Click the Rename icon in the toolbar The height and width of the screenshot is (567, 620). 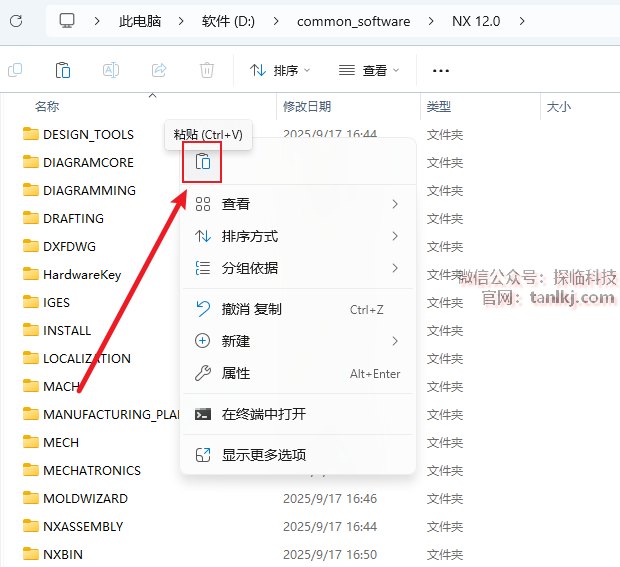pyautogui.click(x=111, y=70)
